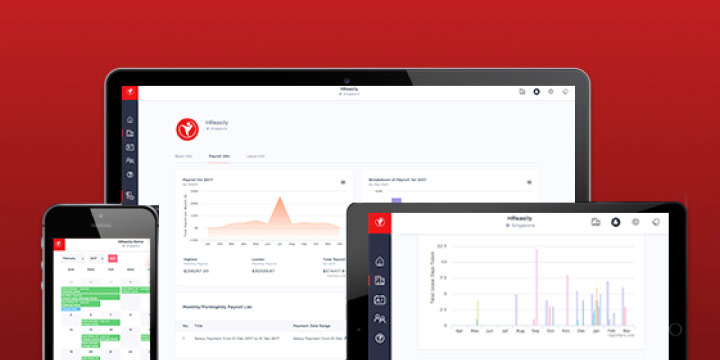The height and width of the screenshot is (360, 720).
Task: Open the dark profile avatar in tablet header
Action: (x=615, y=222)
